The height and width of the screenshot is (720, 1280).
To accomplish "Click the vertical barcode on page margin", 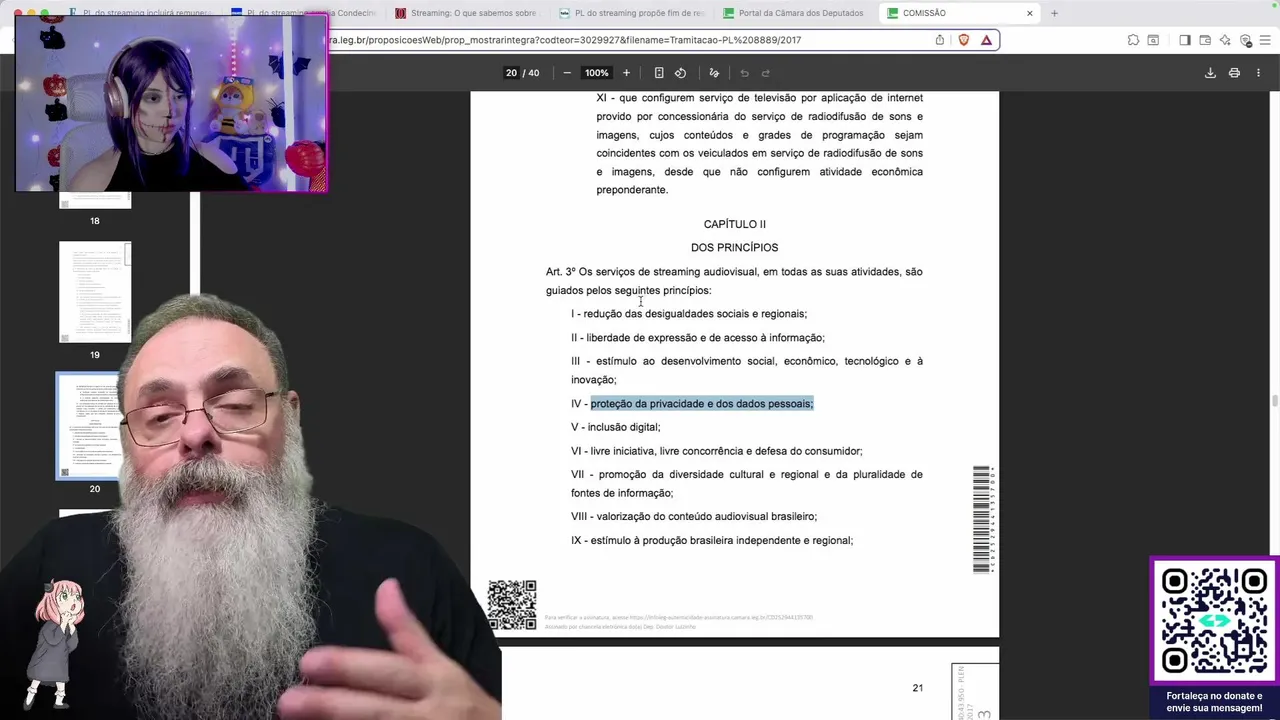I will [x=982, y=520].
